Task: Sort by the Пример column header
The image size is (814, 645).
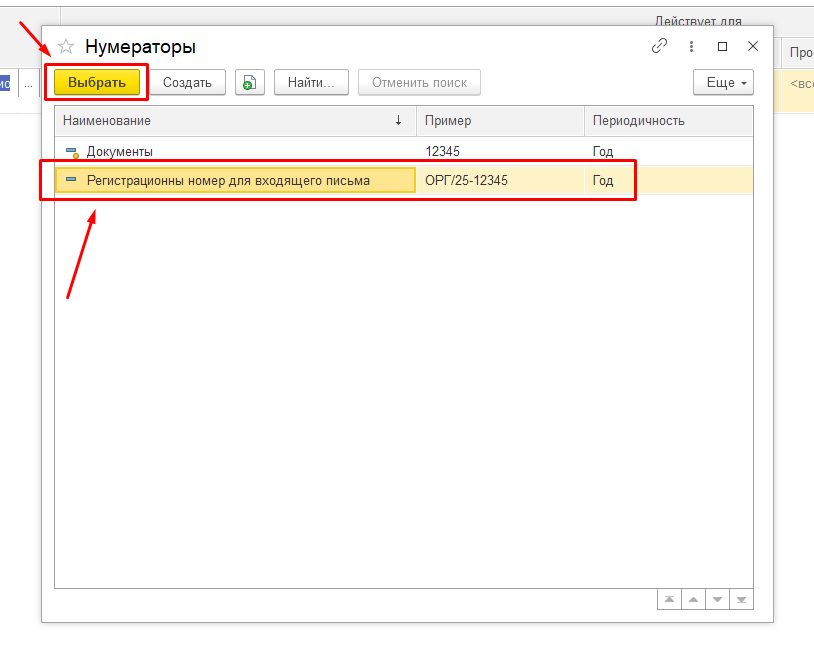Action: (500, 120)
